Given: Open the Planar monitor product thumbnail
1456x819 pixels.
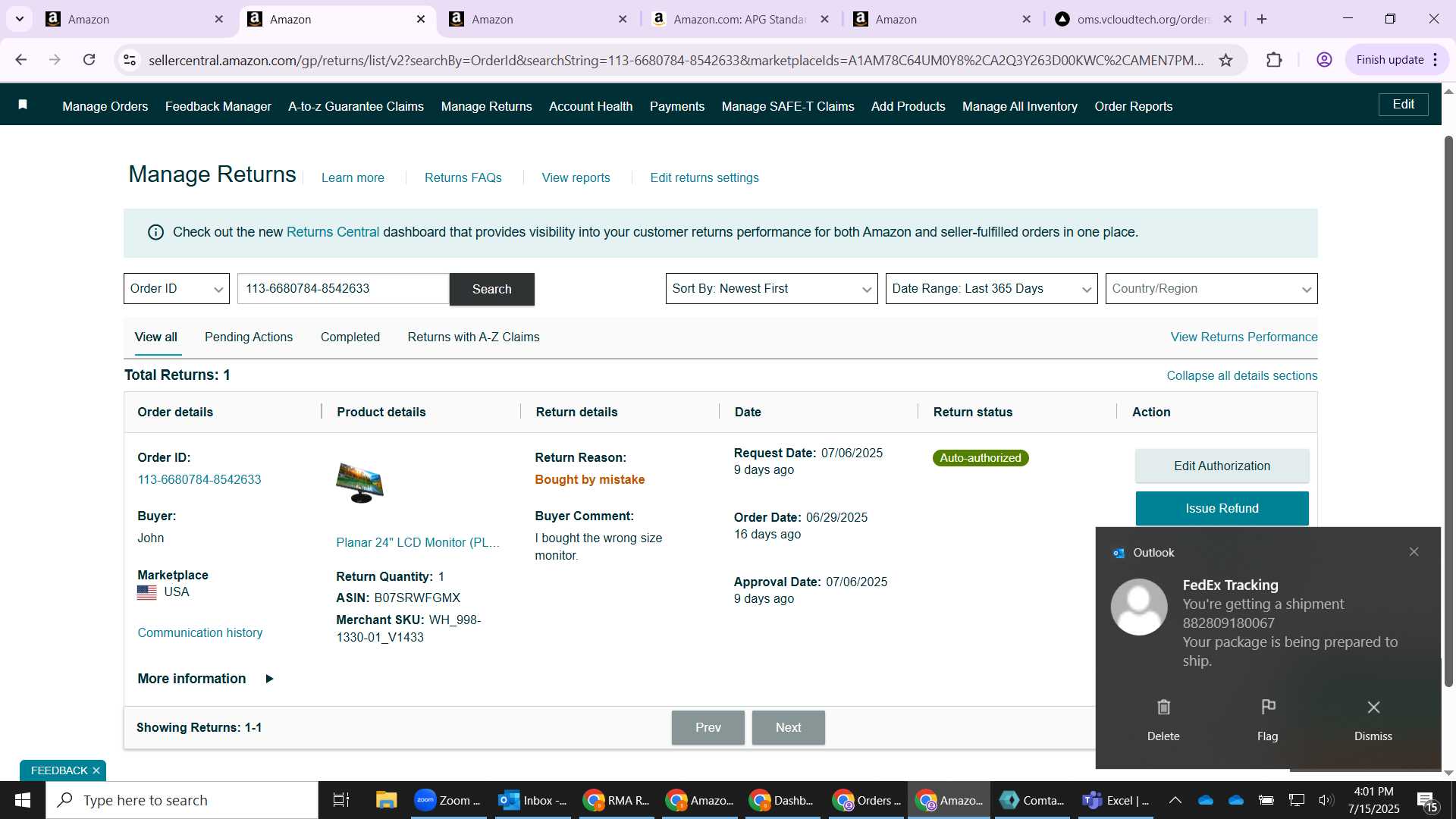Looking at the screenshot, I should pos(360,483).
